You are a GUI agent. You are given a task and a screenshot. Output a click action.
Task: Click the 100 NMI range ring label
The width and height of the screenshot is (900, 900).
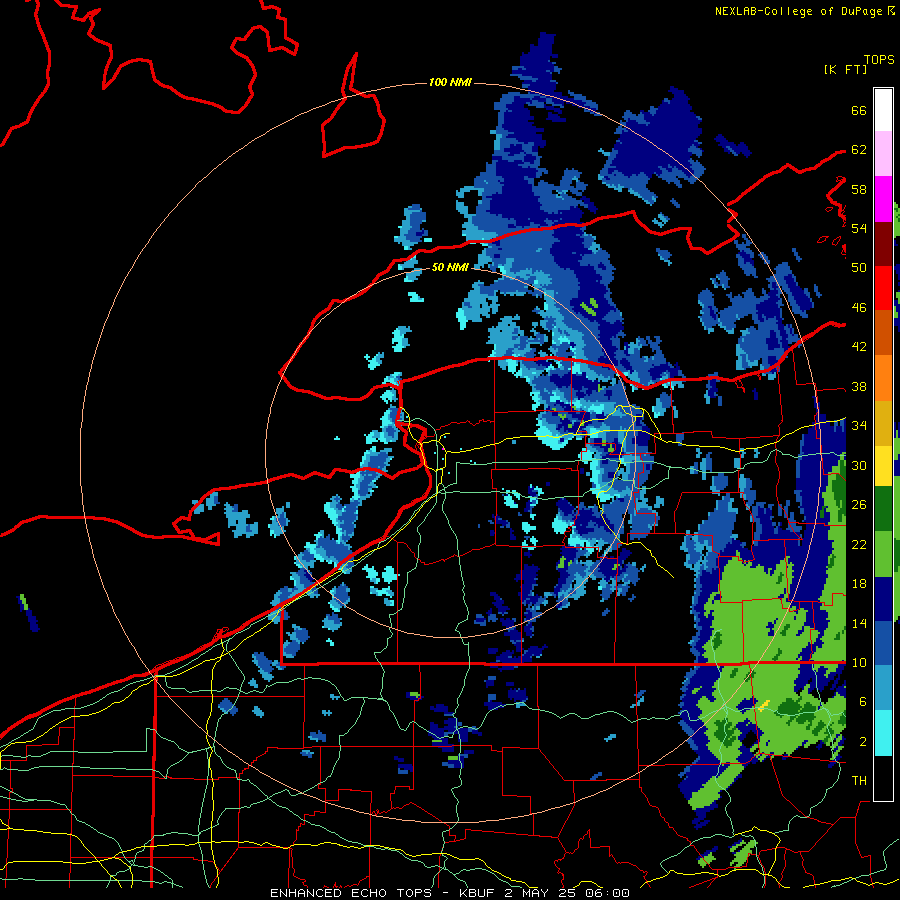pos(450,83)
